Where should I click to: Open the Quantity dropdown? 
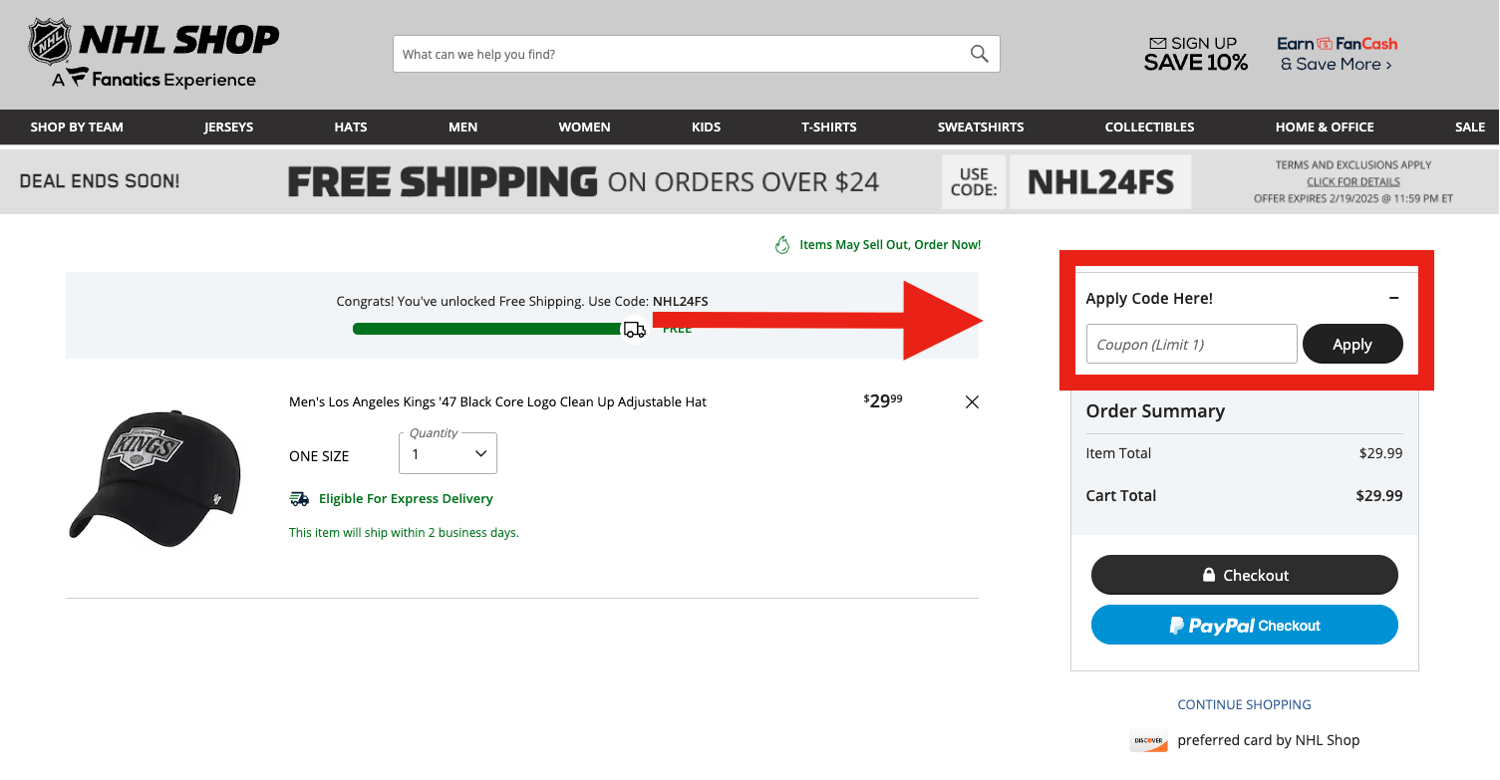coord(447,453)
